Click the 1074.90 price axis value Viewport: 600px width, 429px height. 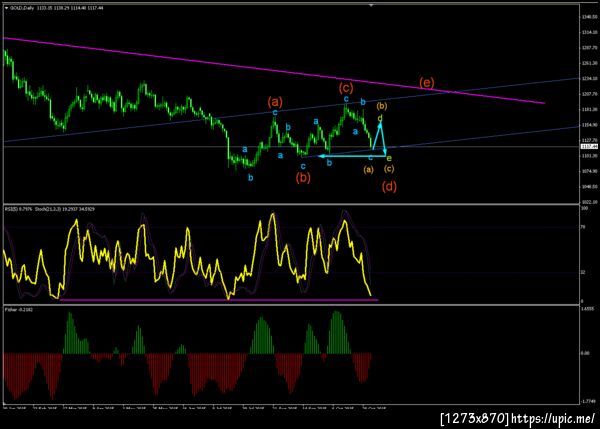(x=589, y=171)
